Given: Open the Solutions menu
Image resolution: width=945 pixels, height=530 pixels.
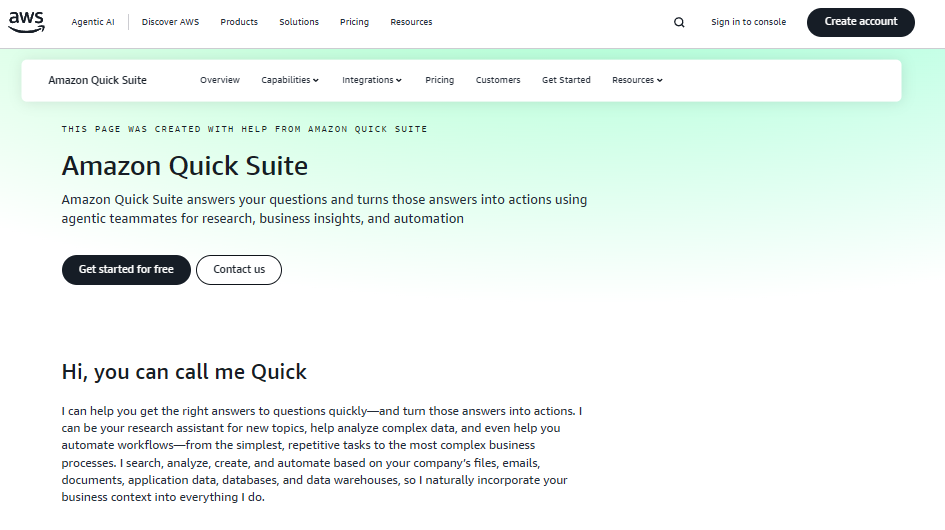Looking at the screenshot, I should click(x=299, y=22).
